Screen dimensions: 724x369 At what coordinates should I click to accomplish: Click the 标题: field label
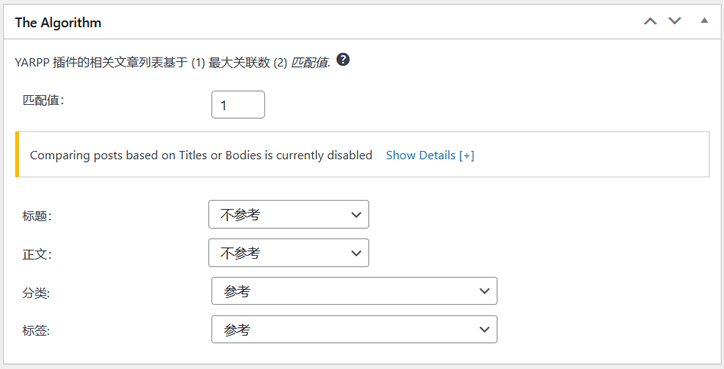point(37,216)
